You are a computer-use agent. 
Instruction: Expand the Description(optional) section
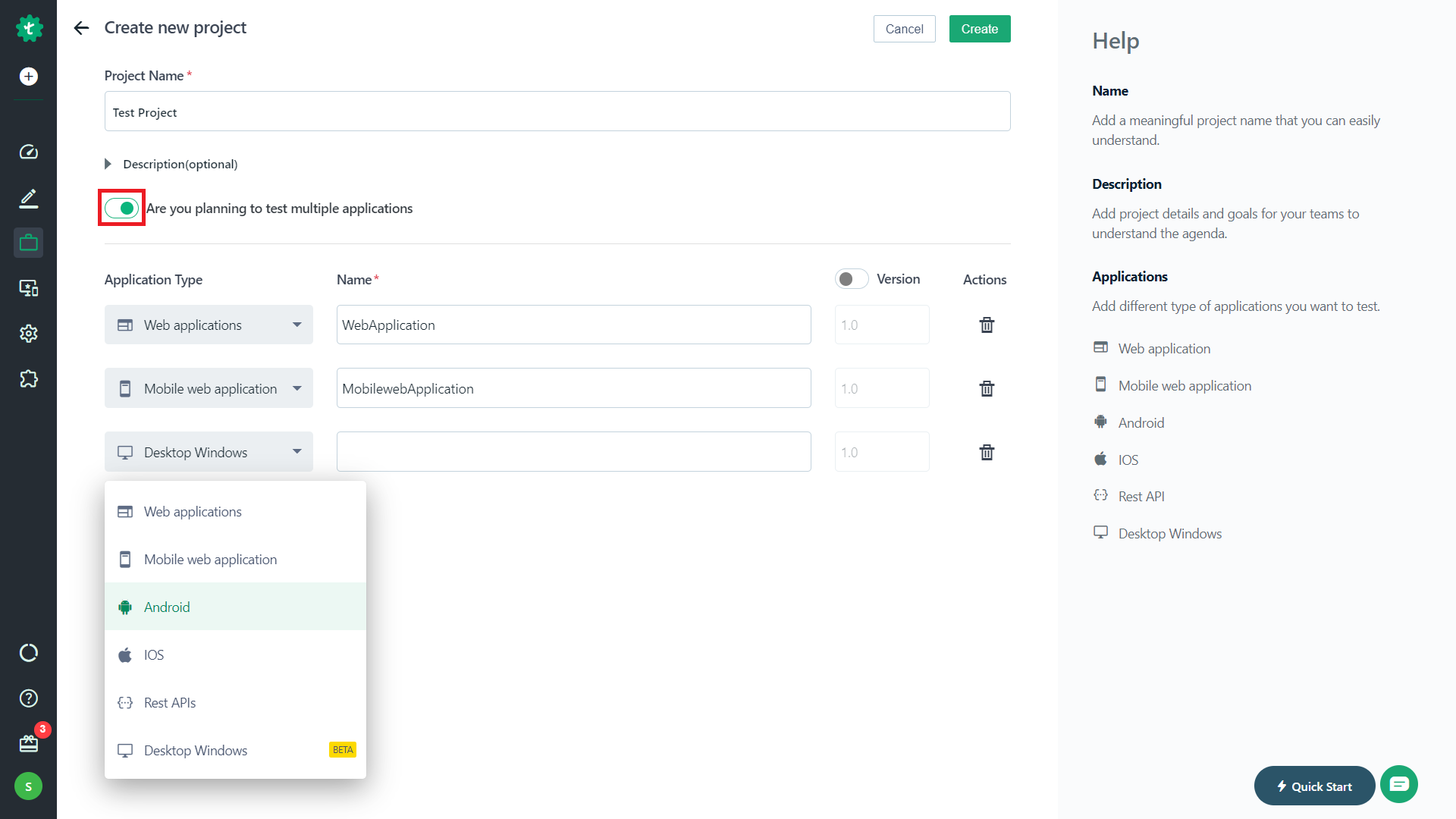pyautogui.click(x=171, y=164)
